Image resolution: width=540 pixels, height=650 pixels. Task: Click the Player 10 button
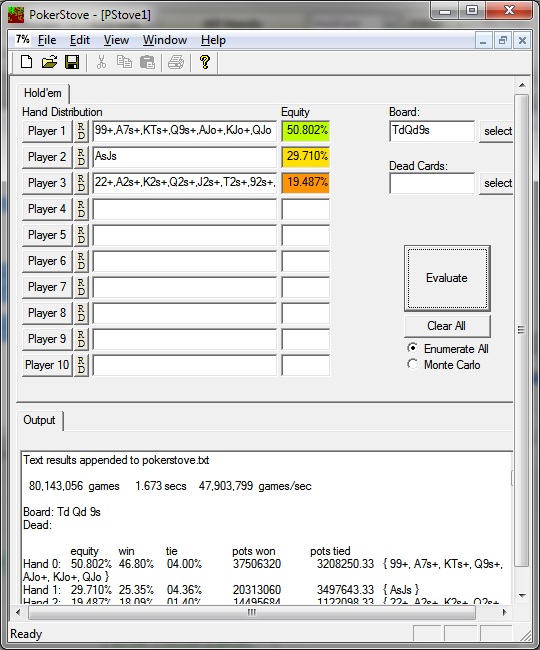(x=47, y=365)
